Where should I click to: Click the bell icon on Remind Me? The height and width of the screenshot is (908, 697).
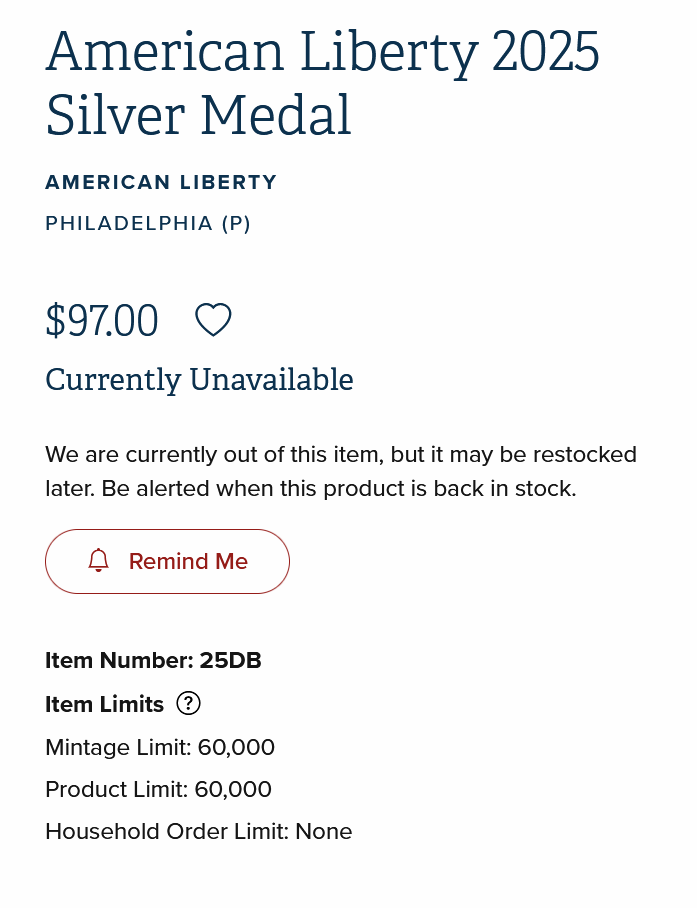point(98,561)
